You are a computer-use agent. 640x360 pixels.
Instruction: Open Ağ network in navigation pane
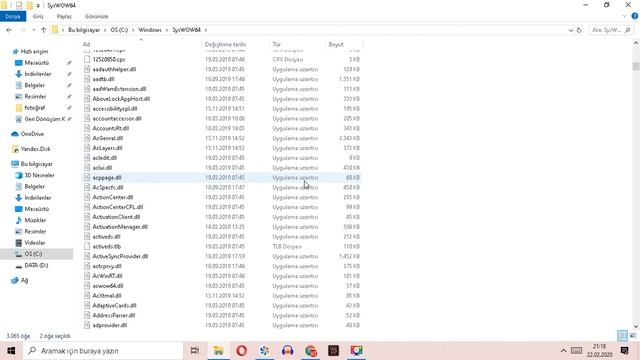pos(24,280)
